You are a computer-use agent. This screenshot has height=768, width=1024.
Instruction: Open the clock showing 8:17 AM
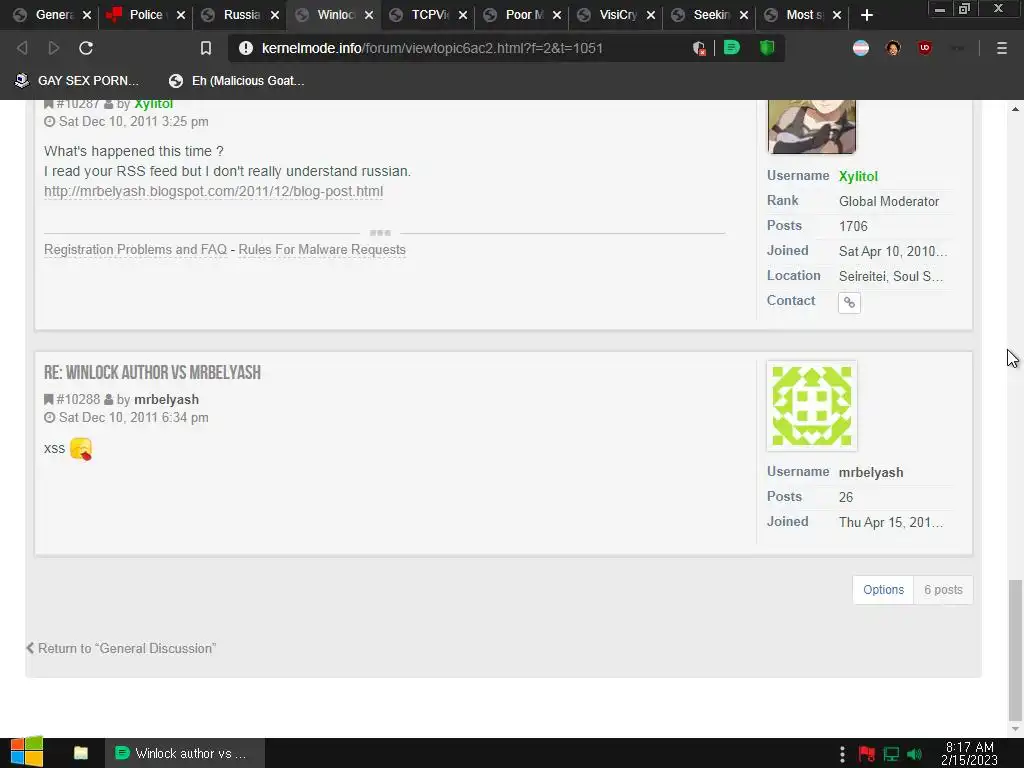coord(970,753)
